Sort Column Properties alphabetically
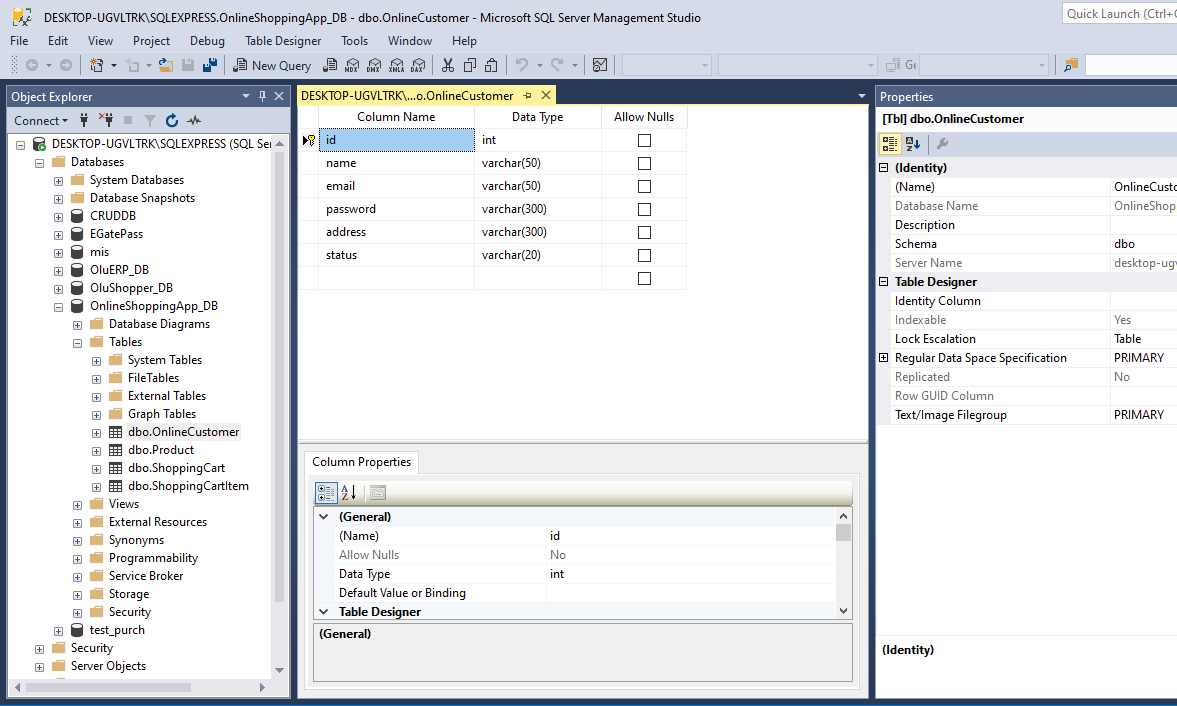 coord(348,493)
